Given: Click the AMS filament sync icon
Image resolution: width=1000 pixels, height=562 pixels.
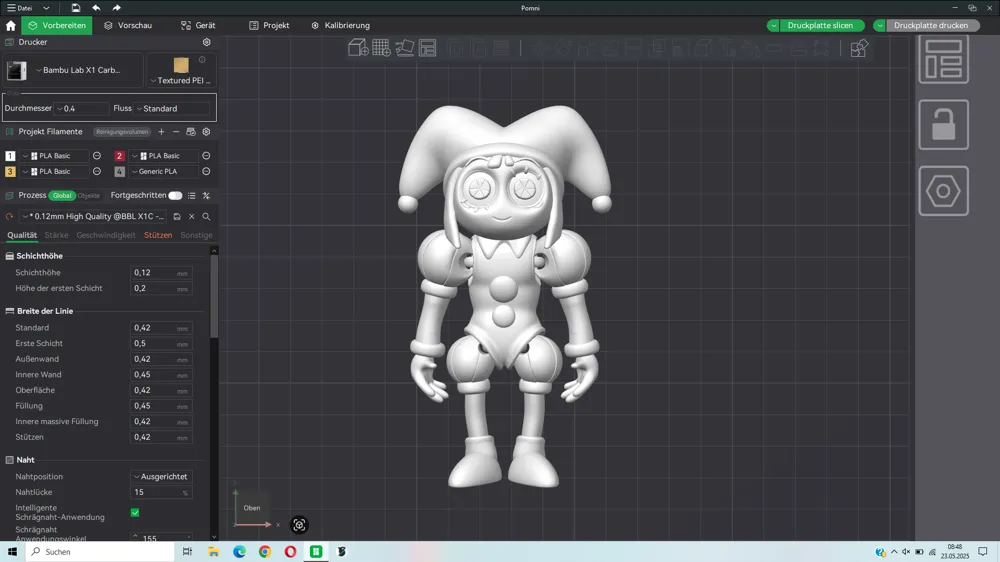Looking at the screenshot, I should (191, 131).
